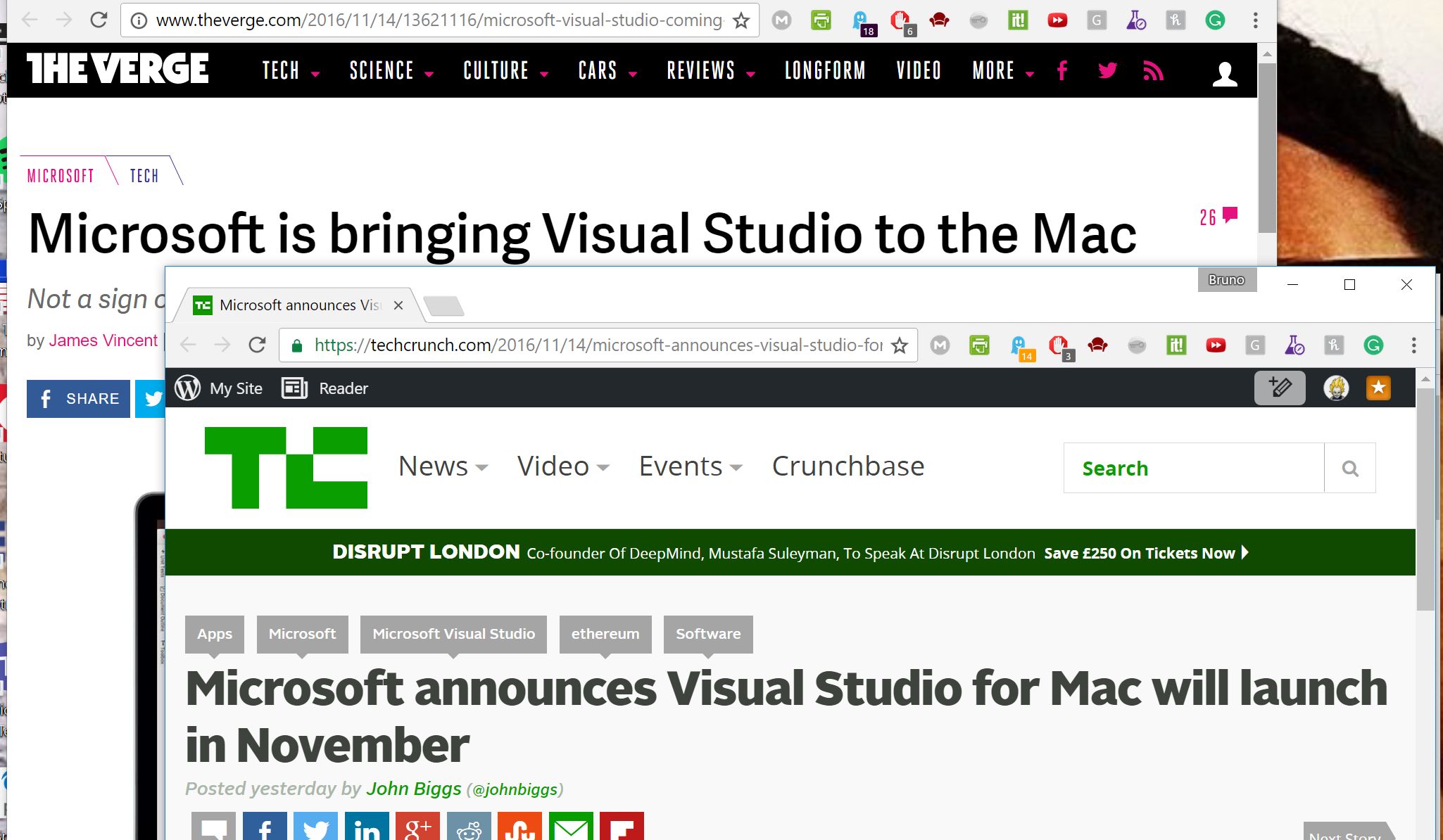The width and height of the screenshot is (1443, 840).
Task: Click the Microsoft Visual Studio tag
Action: tap(453, 634)
